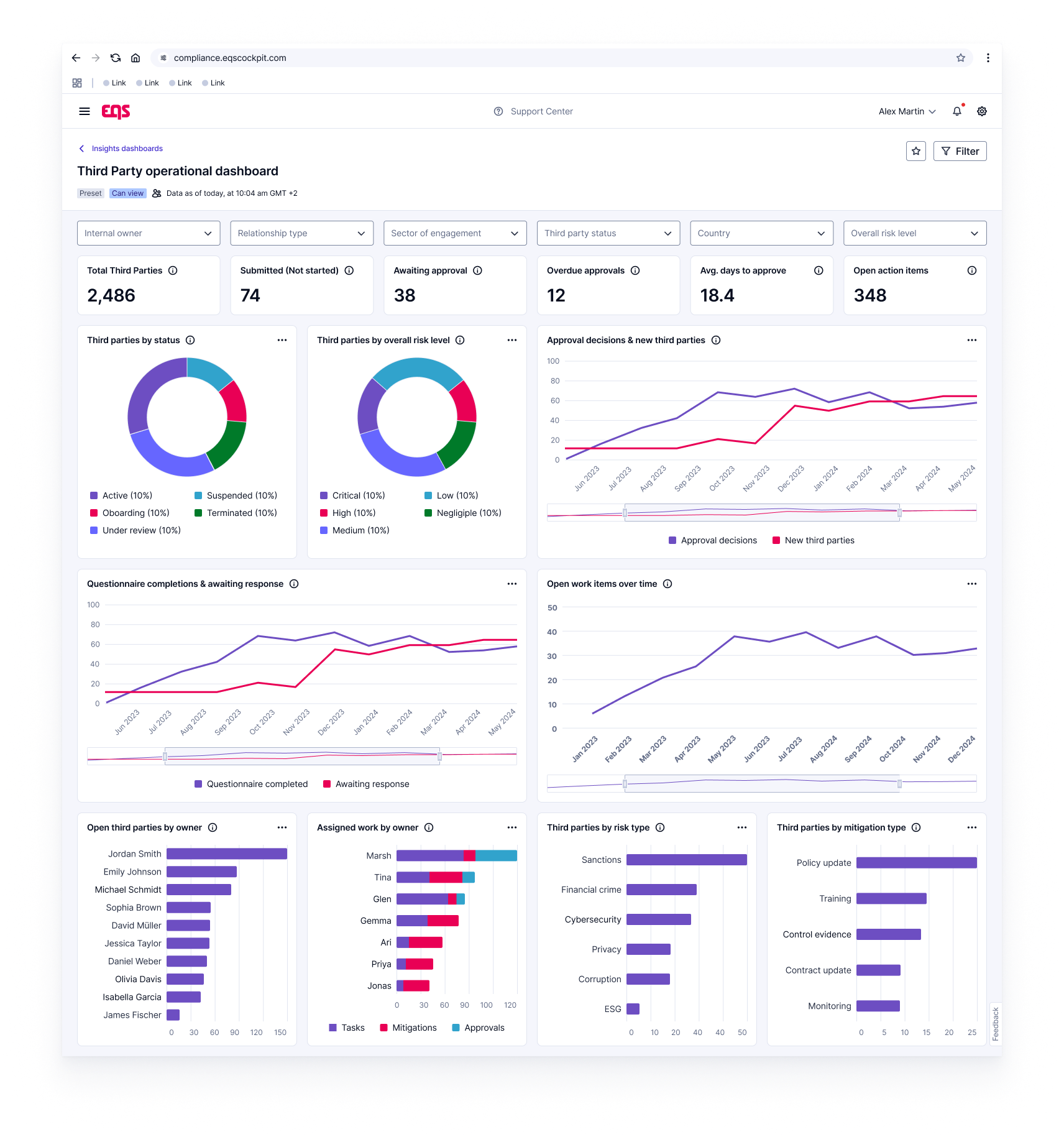This screenshot has width=1064, height=1137.
Task: Open the Country dropdown
Action: coord(762,233)
